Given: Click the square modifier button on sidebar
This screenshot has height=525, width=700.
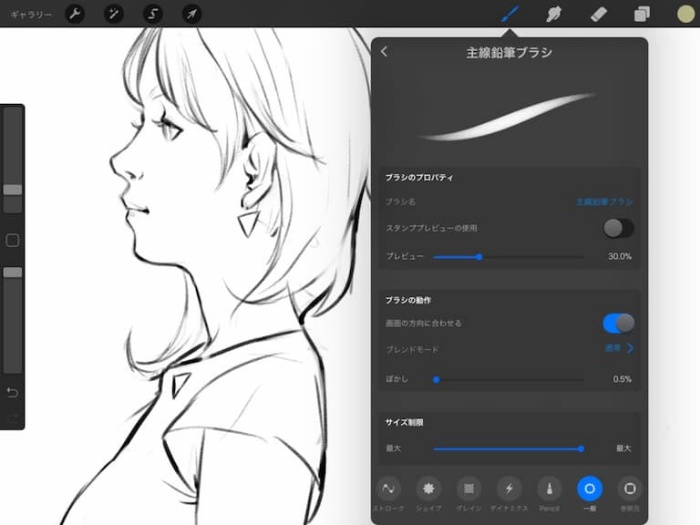Looking at the screenshot, I should 12,241.
